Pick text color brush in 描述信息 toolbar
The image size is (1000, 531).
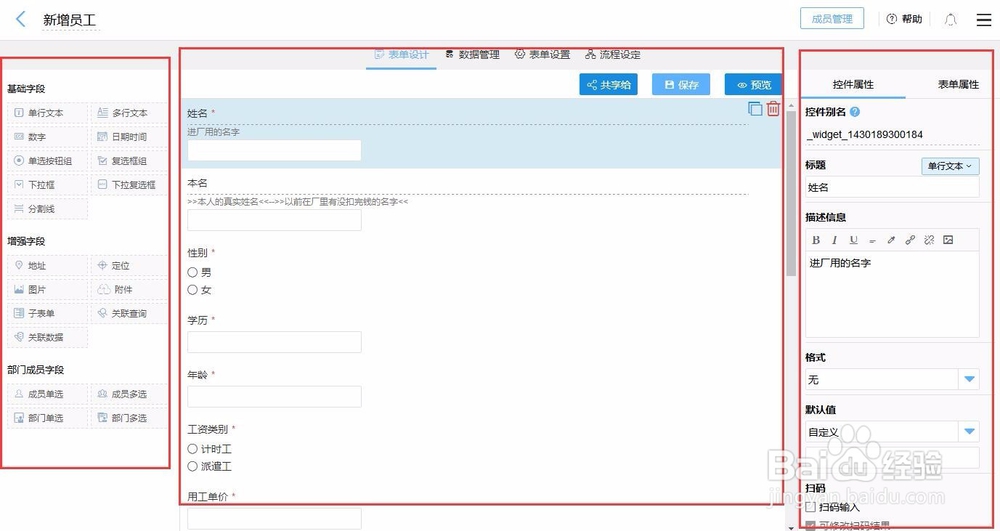[x=891, y=240]
